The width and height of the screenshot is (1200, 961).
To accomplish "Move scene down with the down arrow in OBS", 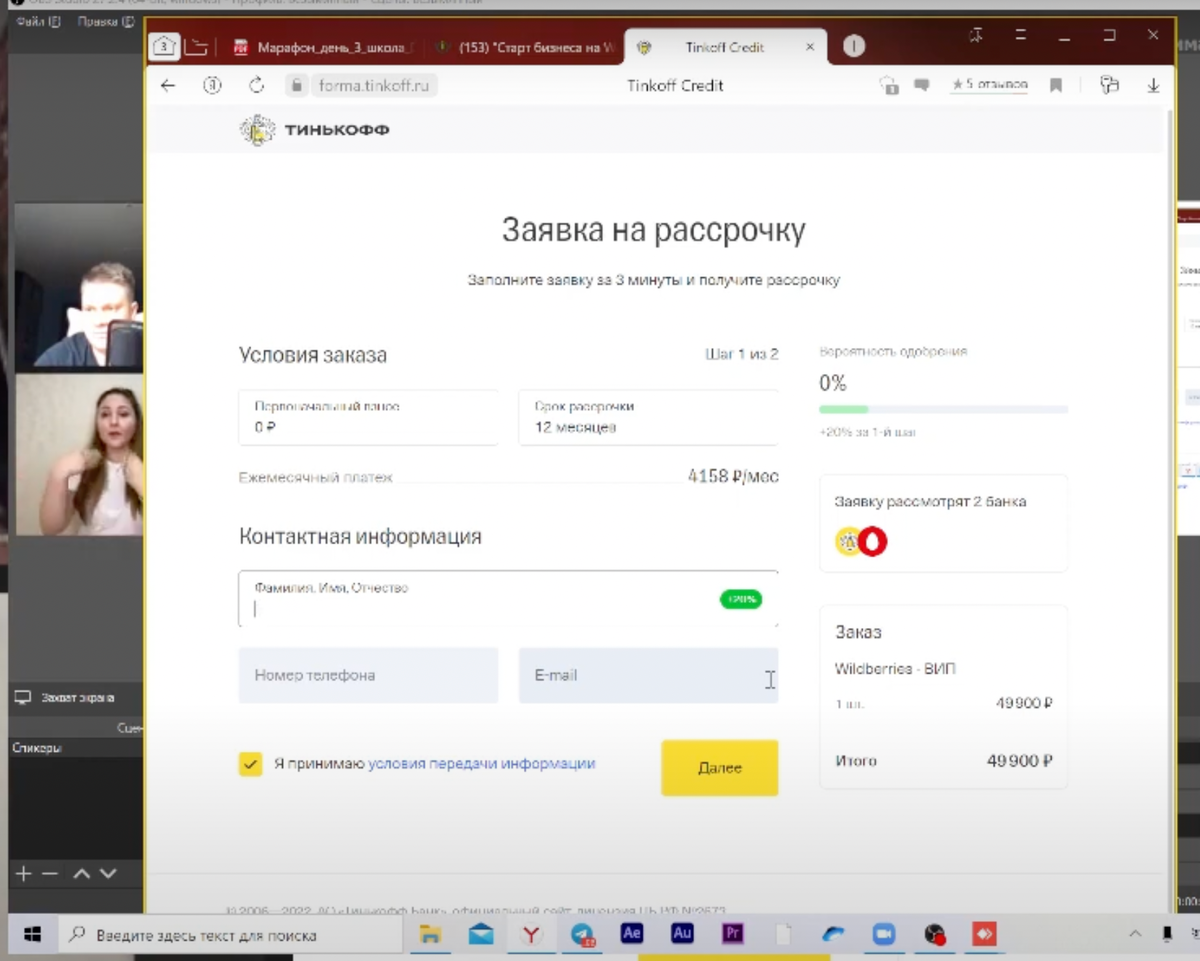I will [x=108, y=874].
